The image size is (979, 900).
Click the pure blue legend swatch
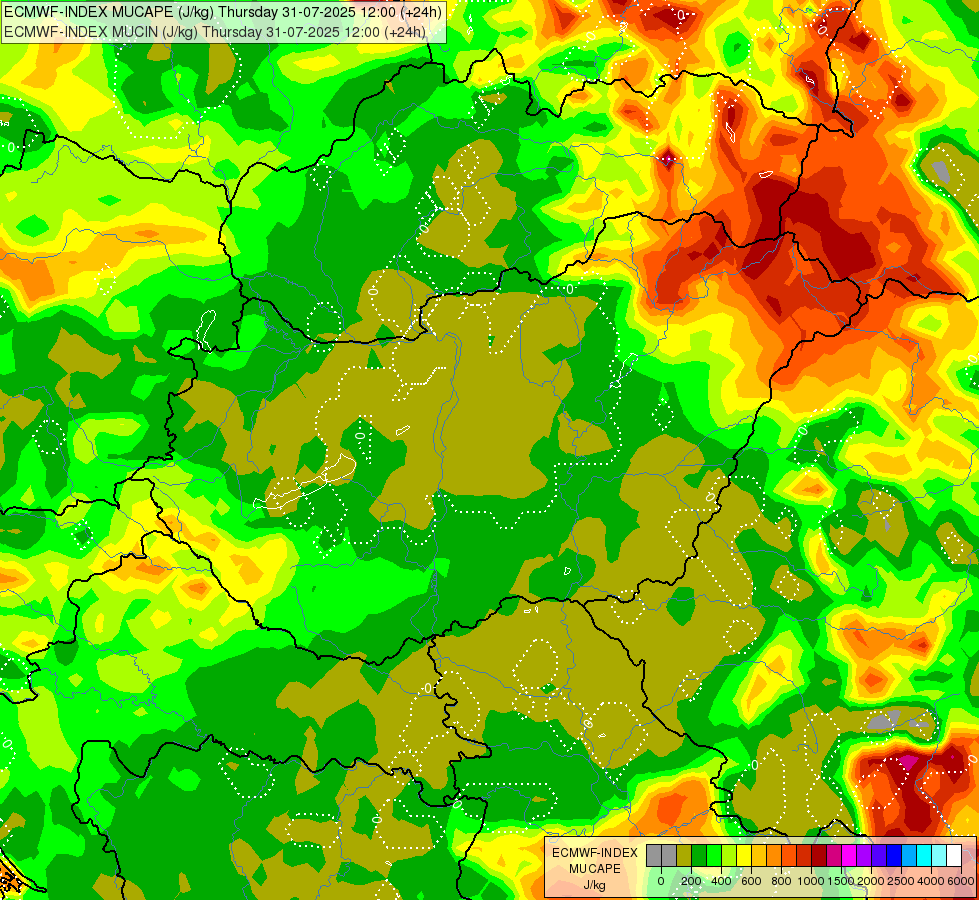coord(895,855)
